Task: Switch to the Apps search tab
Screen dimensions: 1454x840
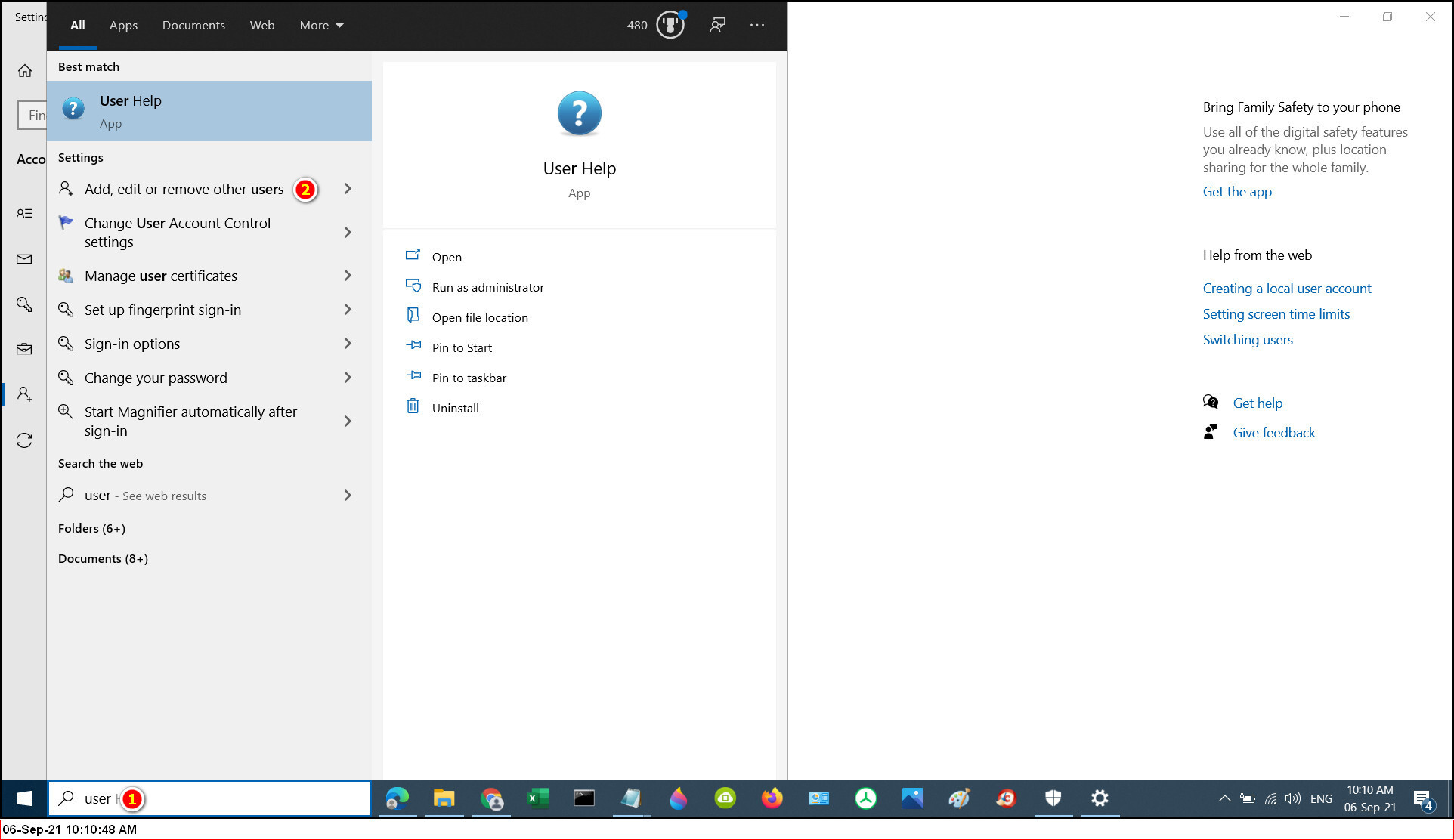Action: coord(123,25)
